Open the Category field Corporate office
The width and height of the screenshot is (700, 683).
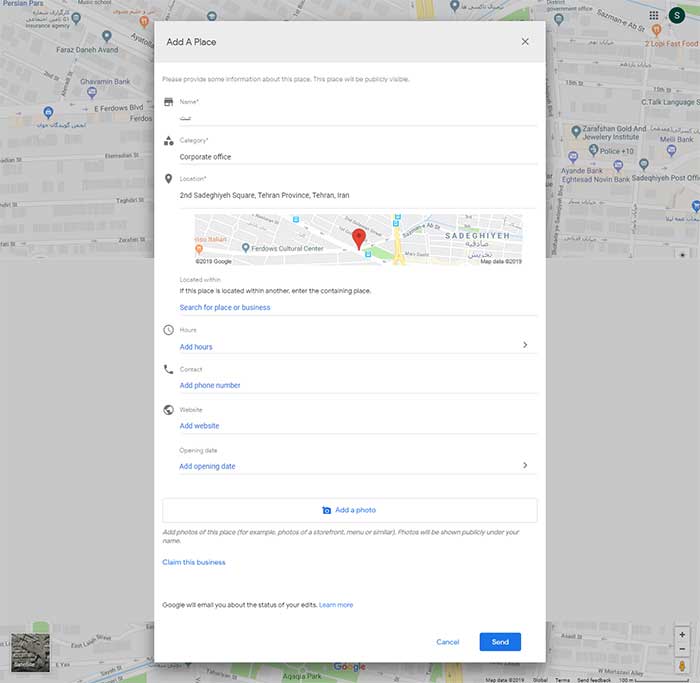358,157
